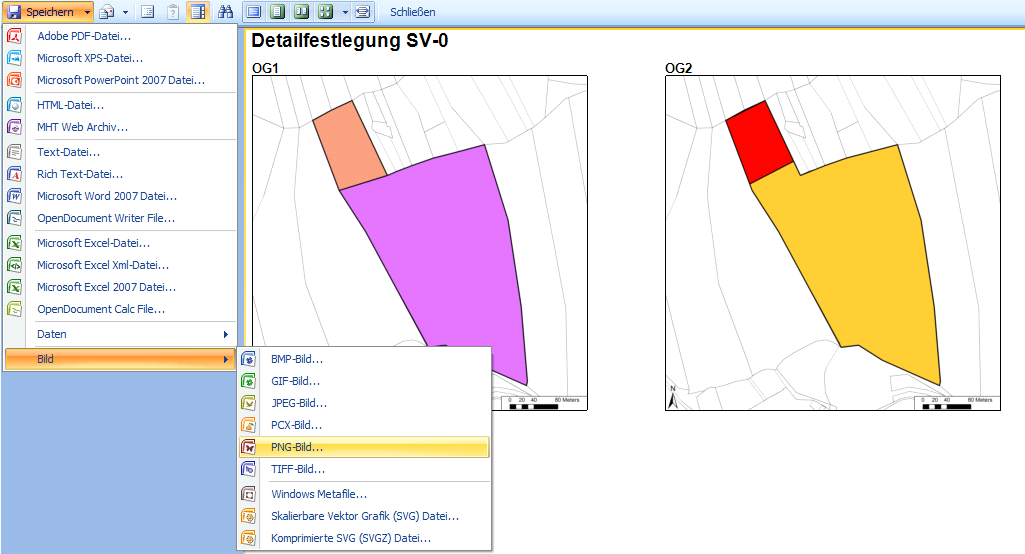The height and width of the screenshot is (554, 1025).
Task: Click the Speichern button
Action: pos(41,12)
